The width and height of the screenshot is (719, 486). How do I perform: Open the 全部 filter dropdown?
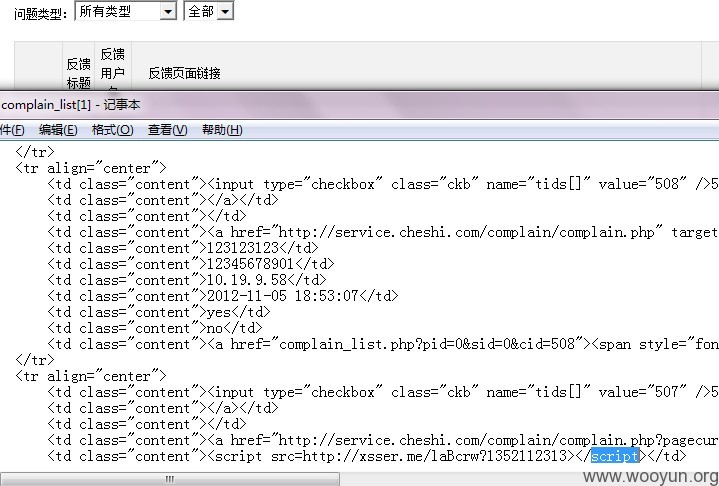[209, 11]
